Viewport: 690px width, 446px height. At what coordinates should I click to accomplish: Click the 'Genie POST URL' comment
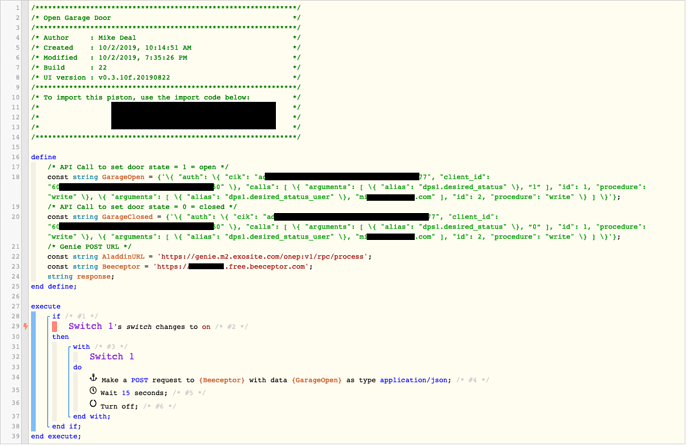90,247
